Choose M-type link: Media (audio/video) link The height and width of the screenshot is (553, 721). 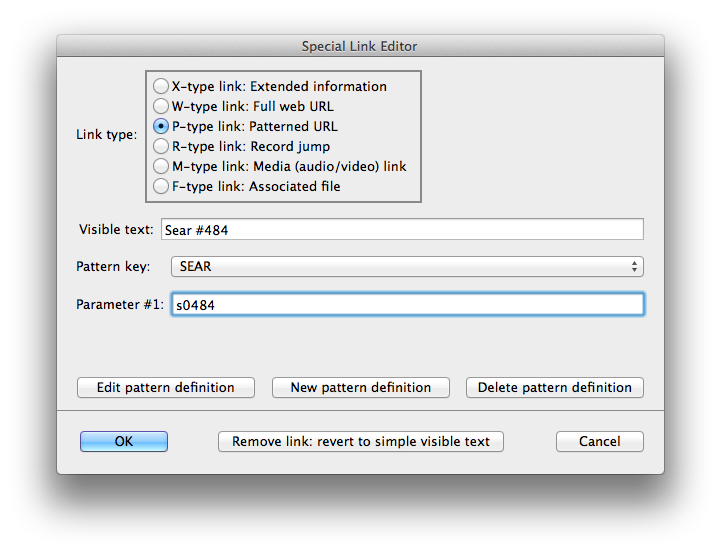tap(161, 167)
